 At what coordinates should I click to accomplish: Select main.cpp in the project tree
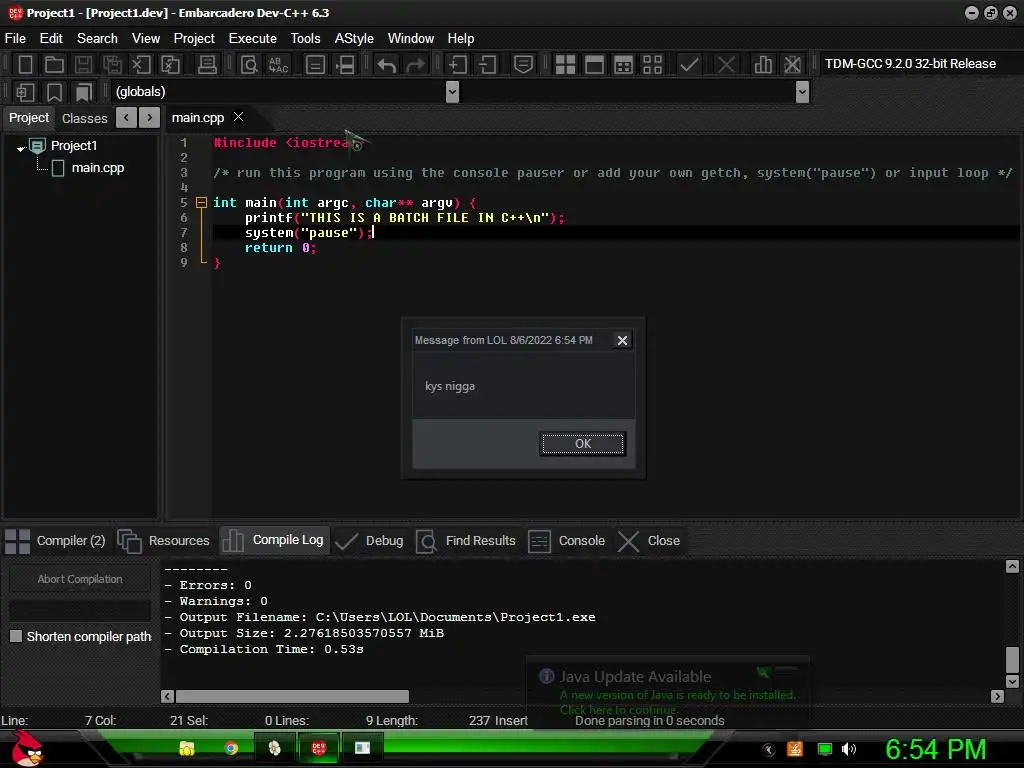tap(98, 168)
